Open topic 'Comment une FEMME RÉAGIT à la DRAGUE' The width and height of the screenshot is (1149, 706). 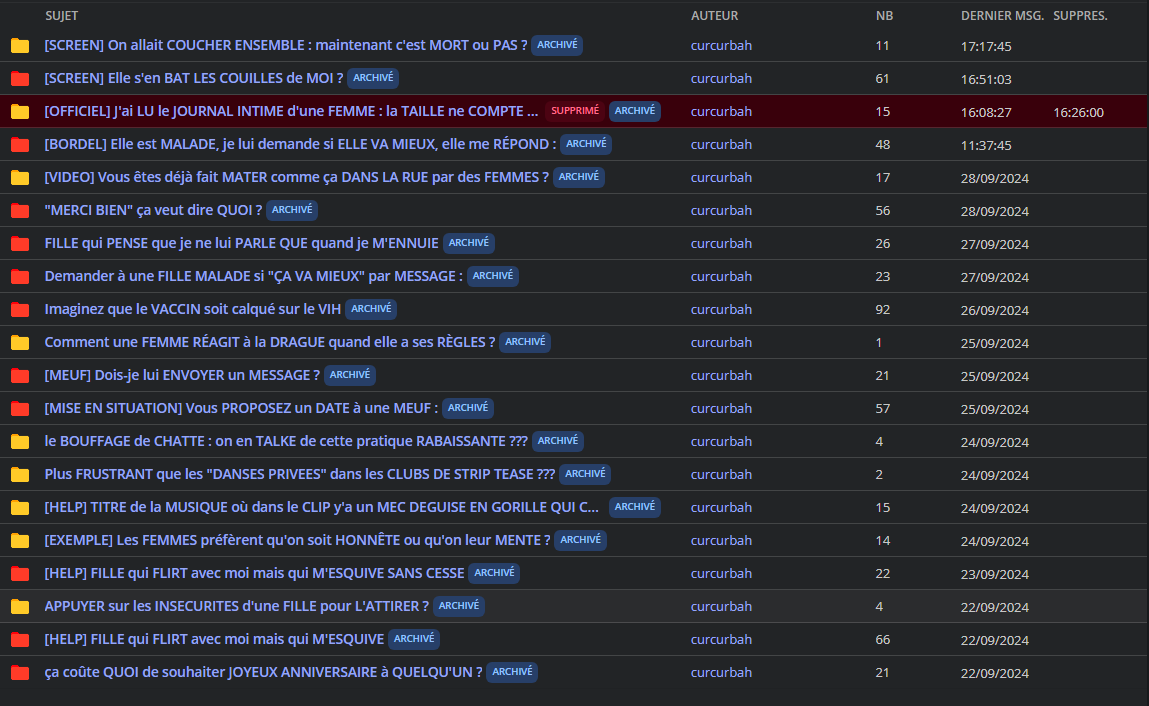270,342
